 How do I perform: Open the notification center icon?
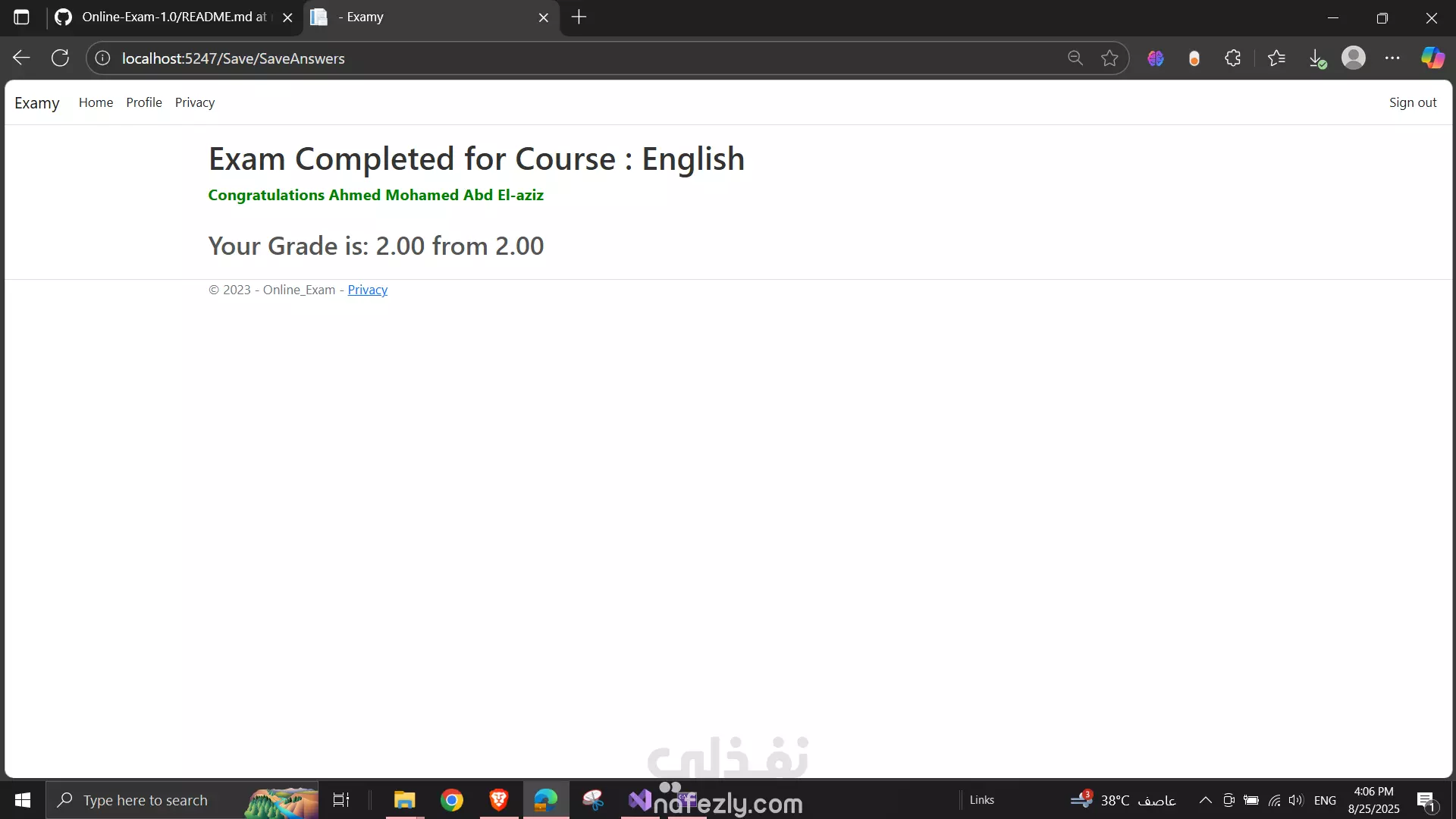pos(1427,800)
